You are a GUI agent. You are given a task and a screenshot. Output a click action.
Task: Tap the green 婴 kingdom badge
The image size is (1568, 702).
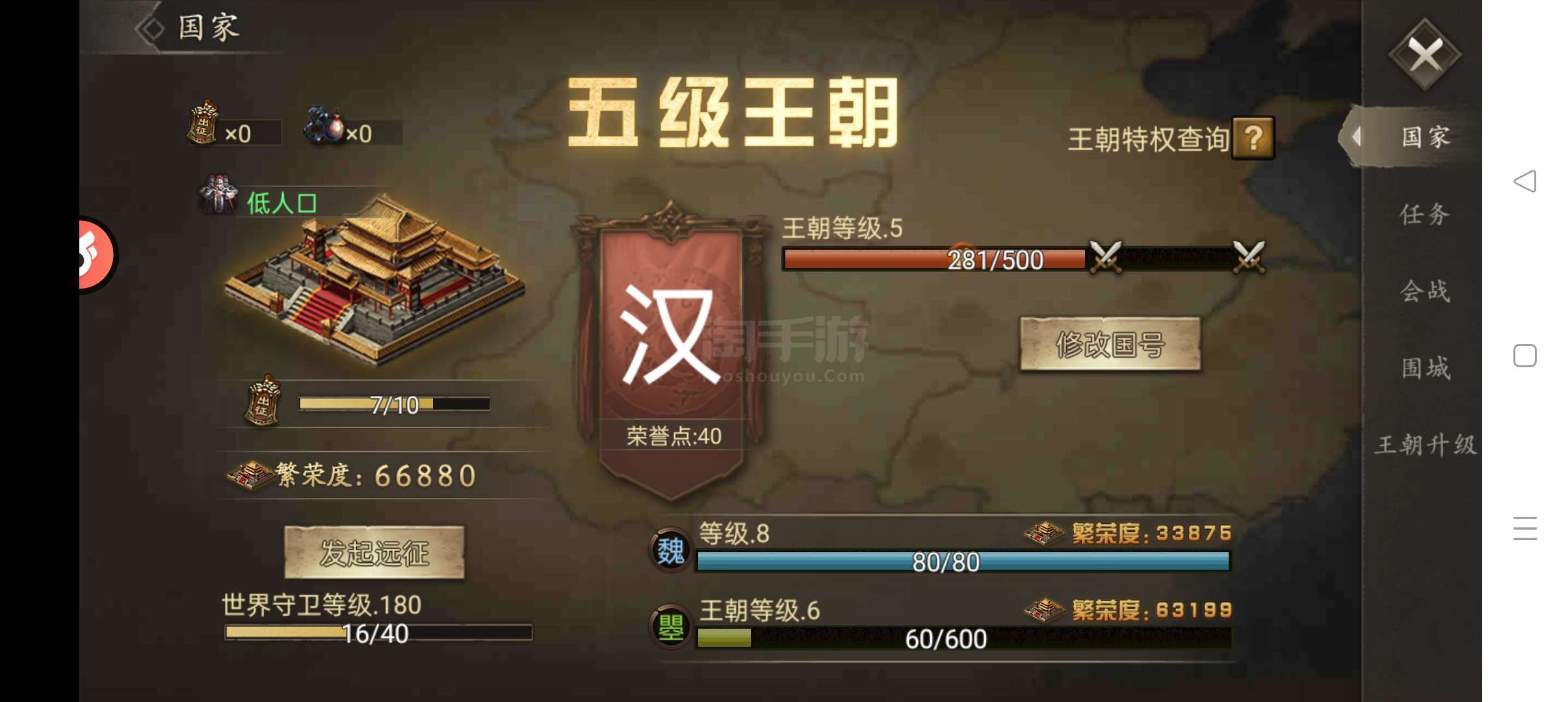670,627
